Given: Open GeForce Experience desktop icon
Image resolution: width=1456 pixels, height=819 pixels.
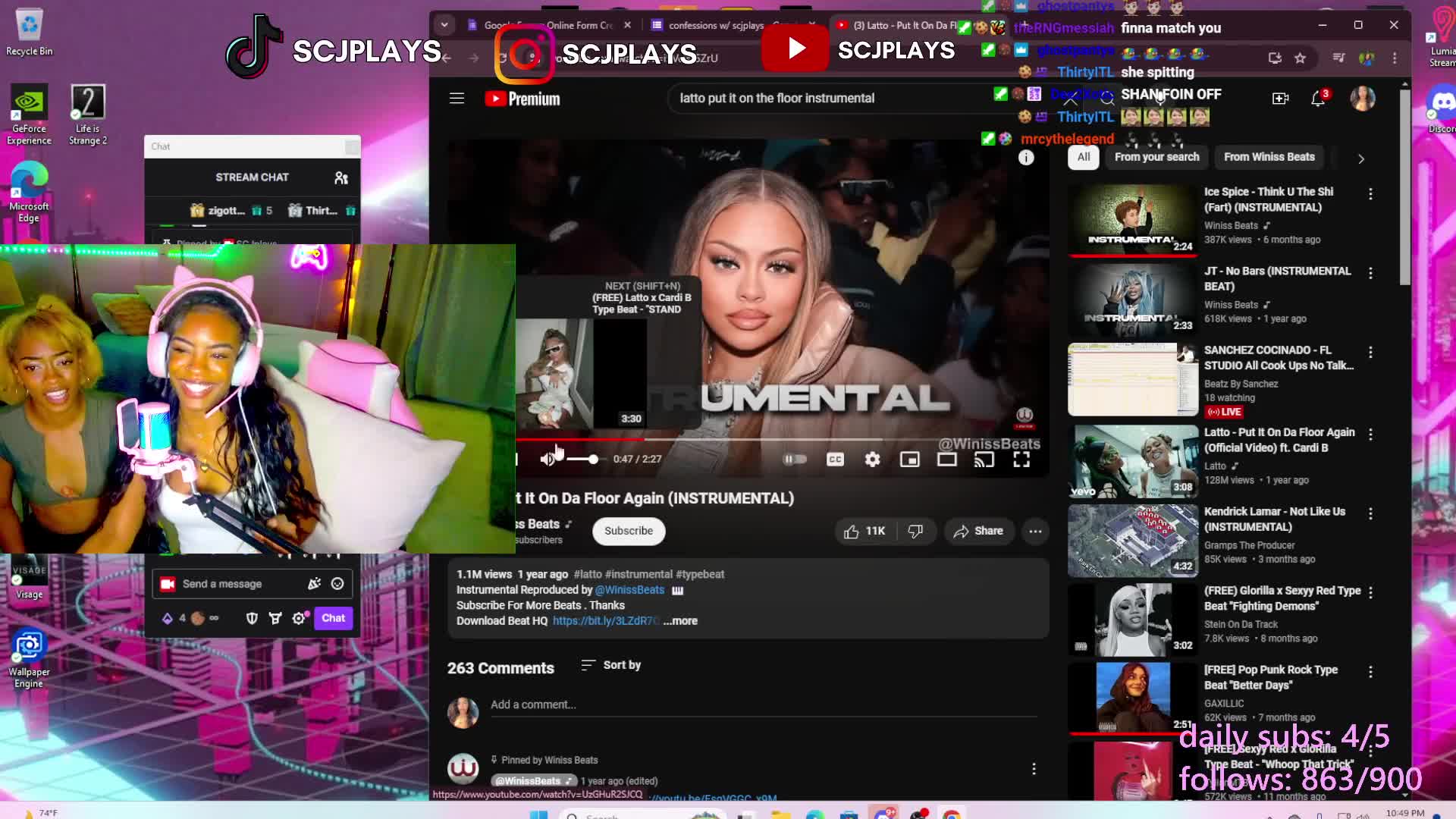Looking at the screenshot, I should coord(29,115).
